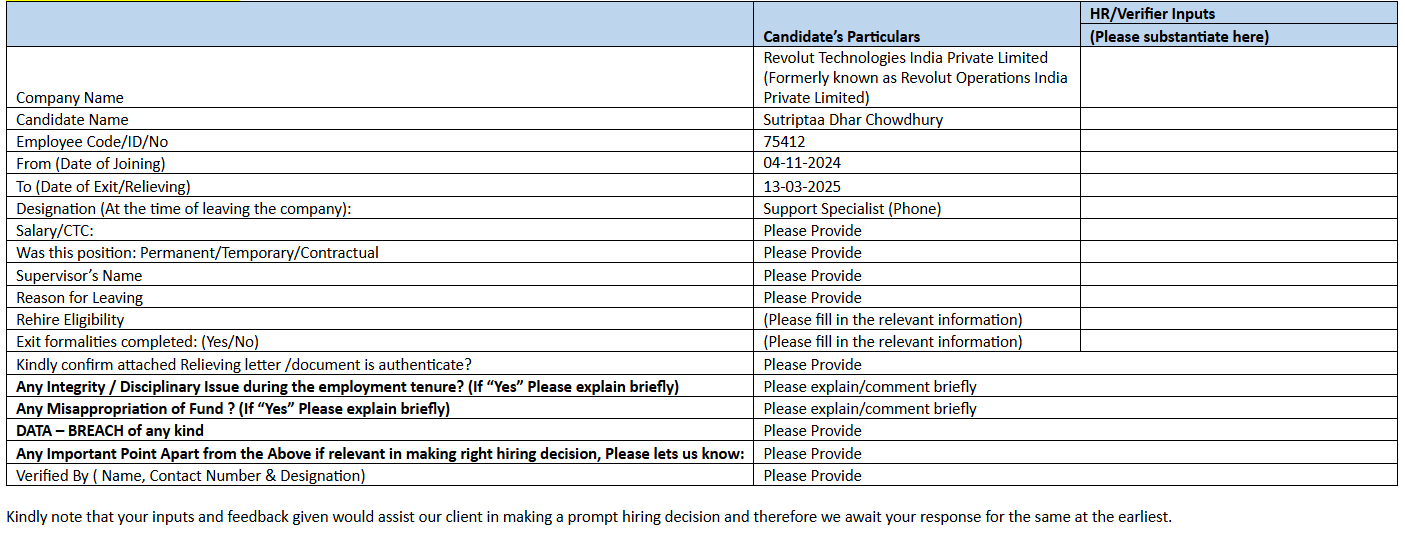Click the Misappropriation of Fund comment cell
Image resolution: width=1405 pixels, height=537 pixels.
coord(869,409)
